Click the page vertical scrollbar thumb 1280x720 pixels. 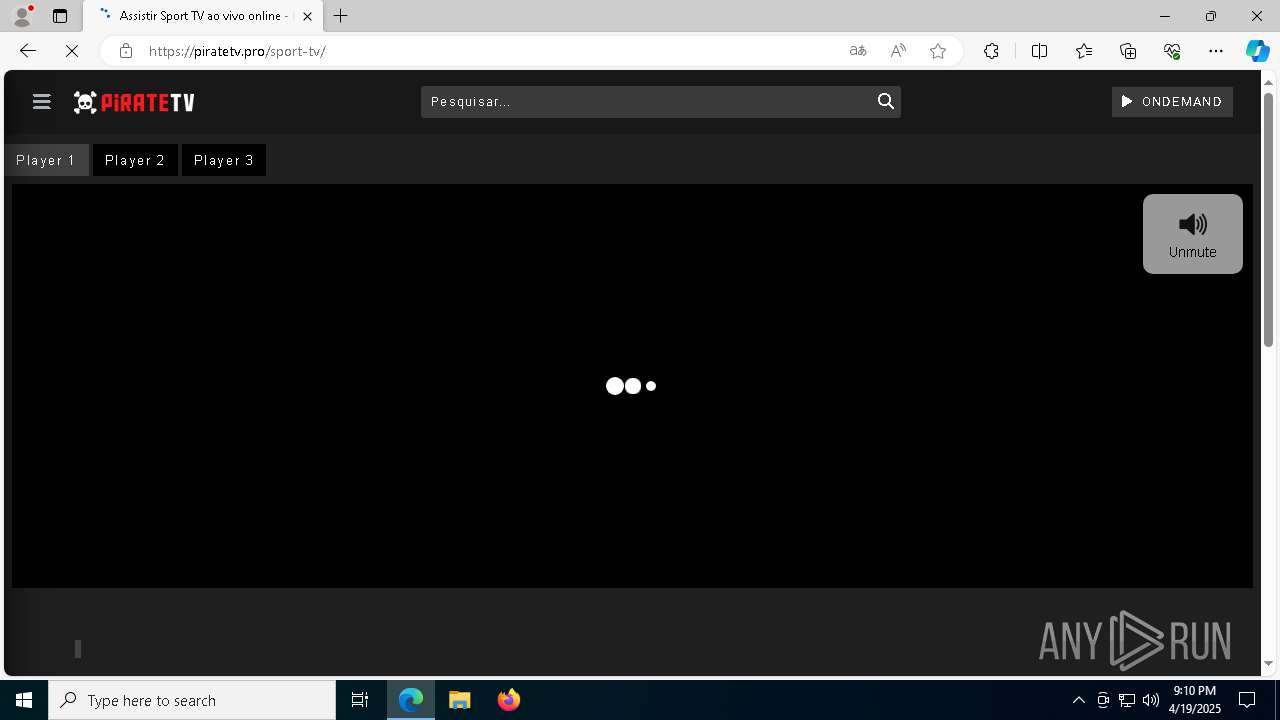1268,220
